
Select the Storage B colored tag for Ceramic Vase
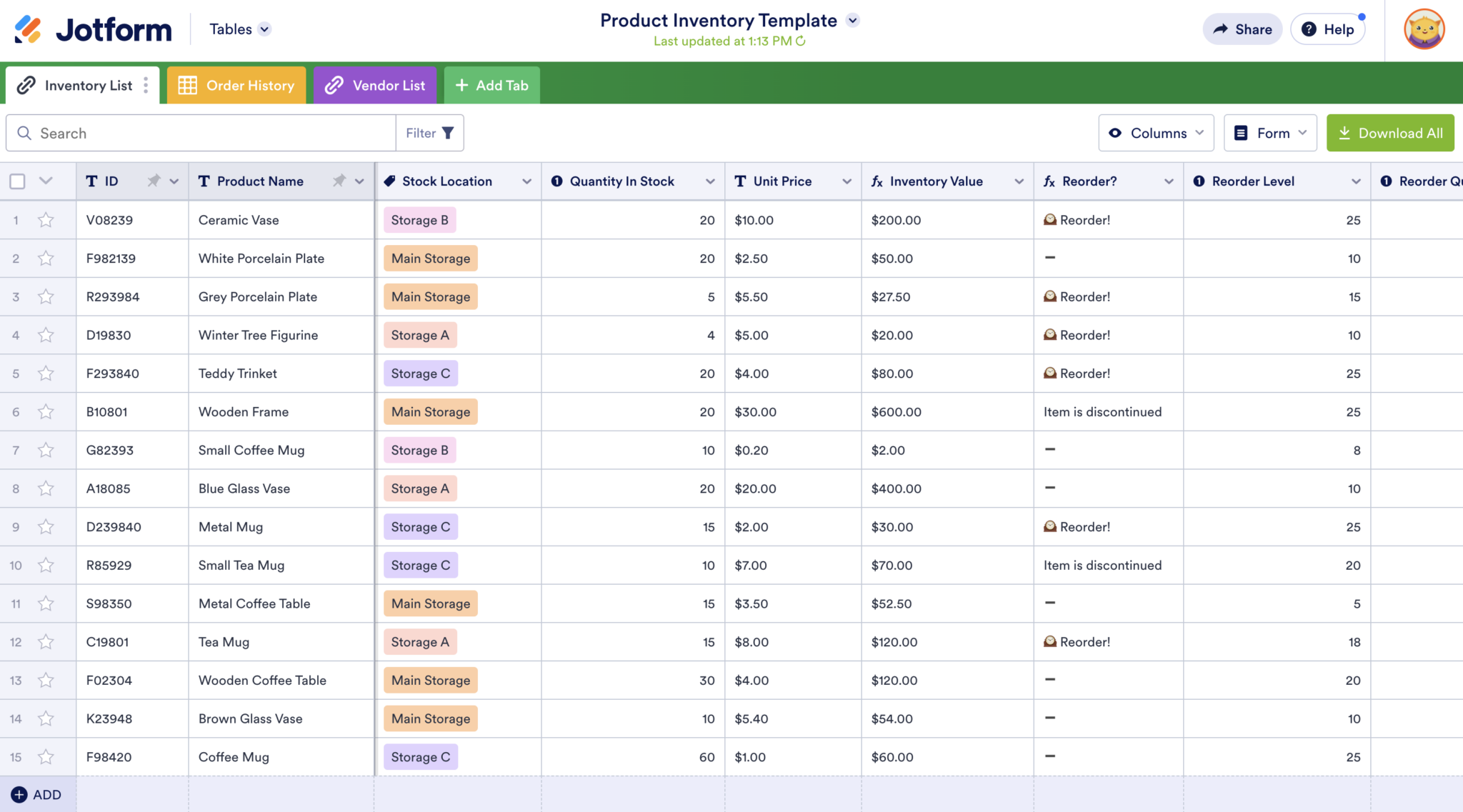tap(419, 220)
